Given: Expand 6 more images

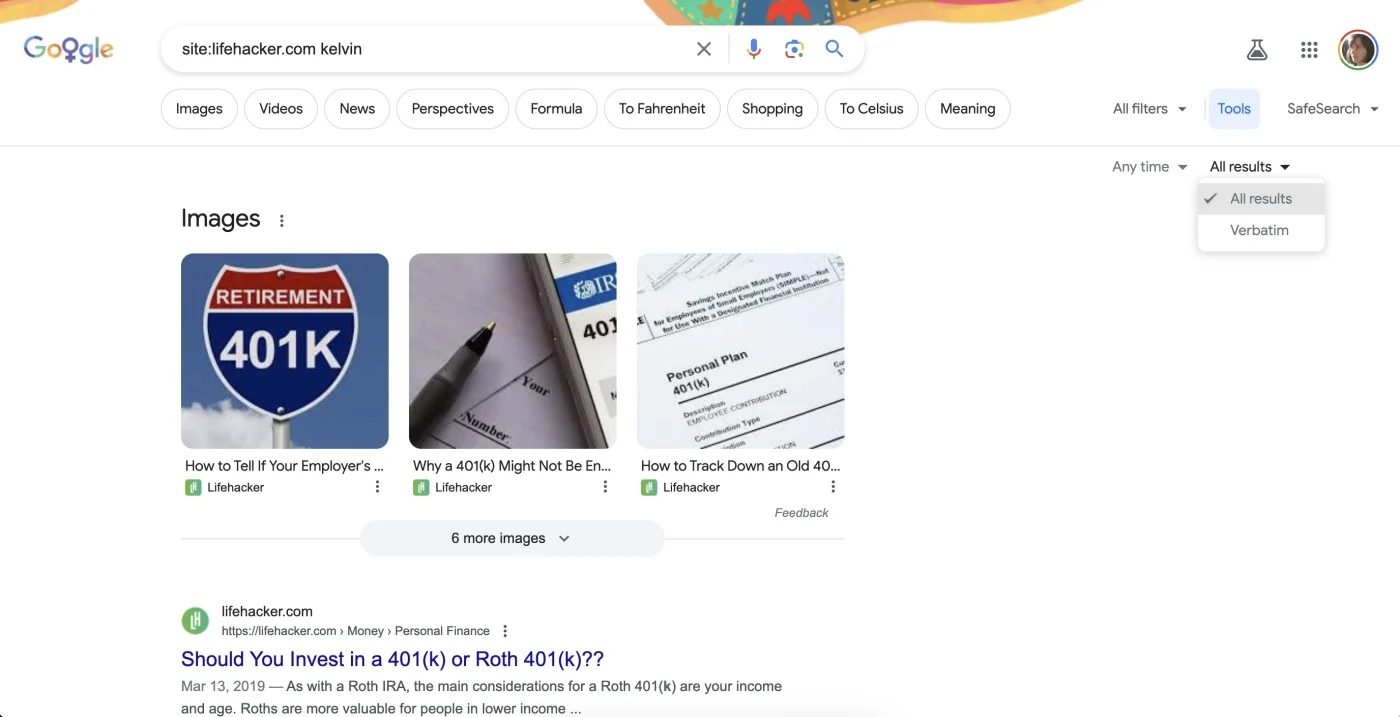Looking at the screenshot, I should pos(511,538).
